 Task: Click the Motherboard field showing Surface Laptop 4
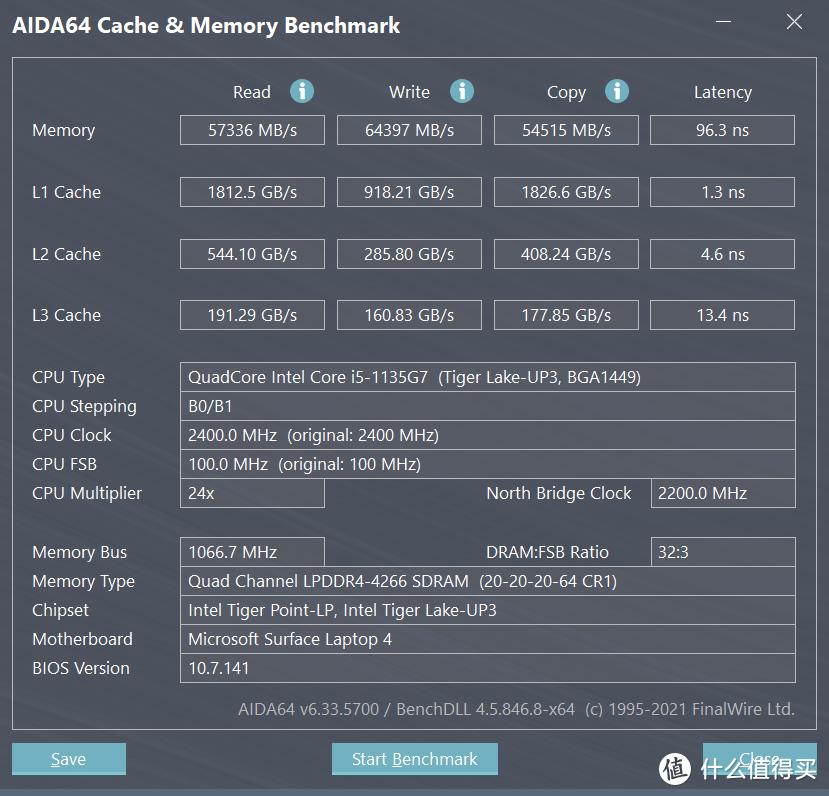tap(488, 639)
